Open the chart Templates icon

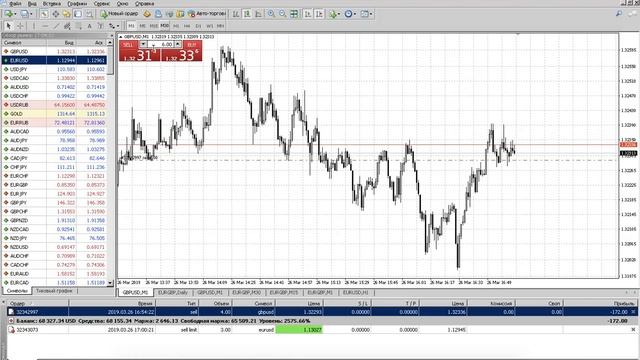point(364,14)
